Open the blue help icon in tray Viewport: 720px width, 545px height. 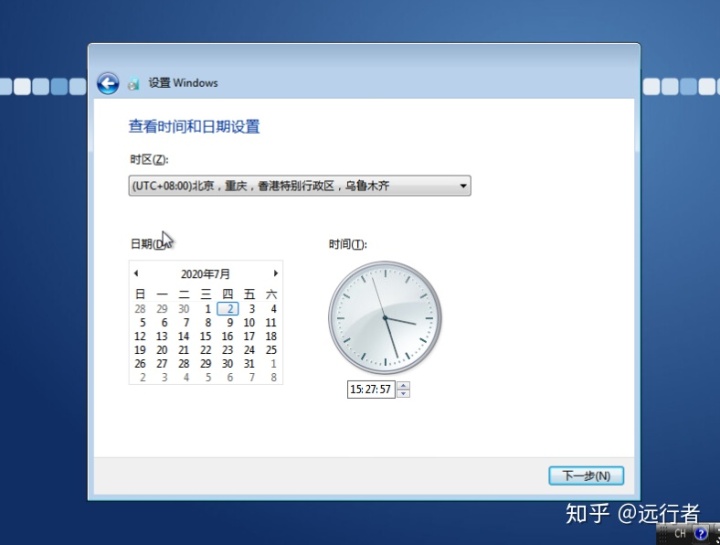[x=701, y=534]
